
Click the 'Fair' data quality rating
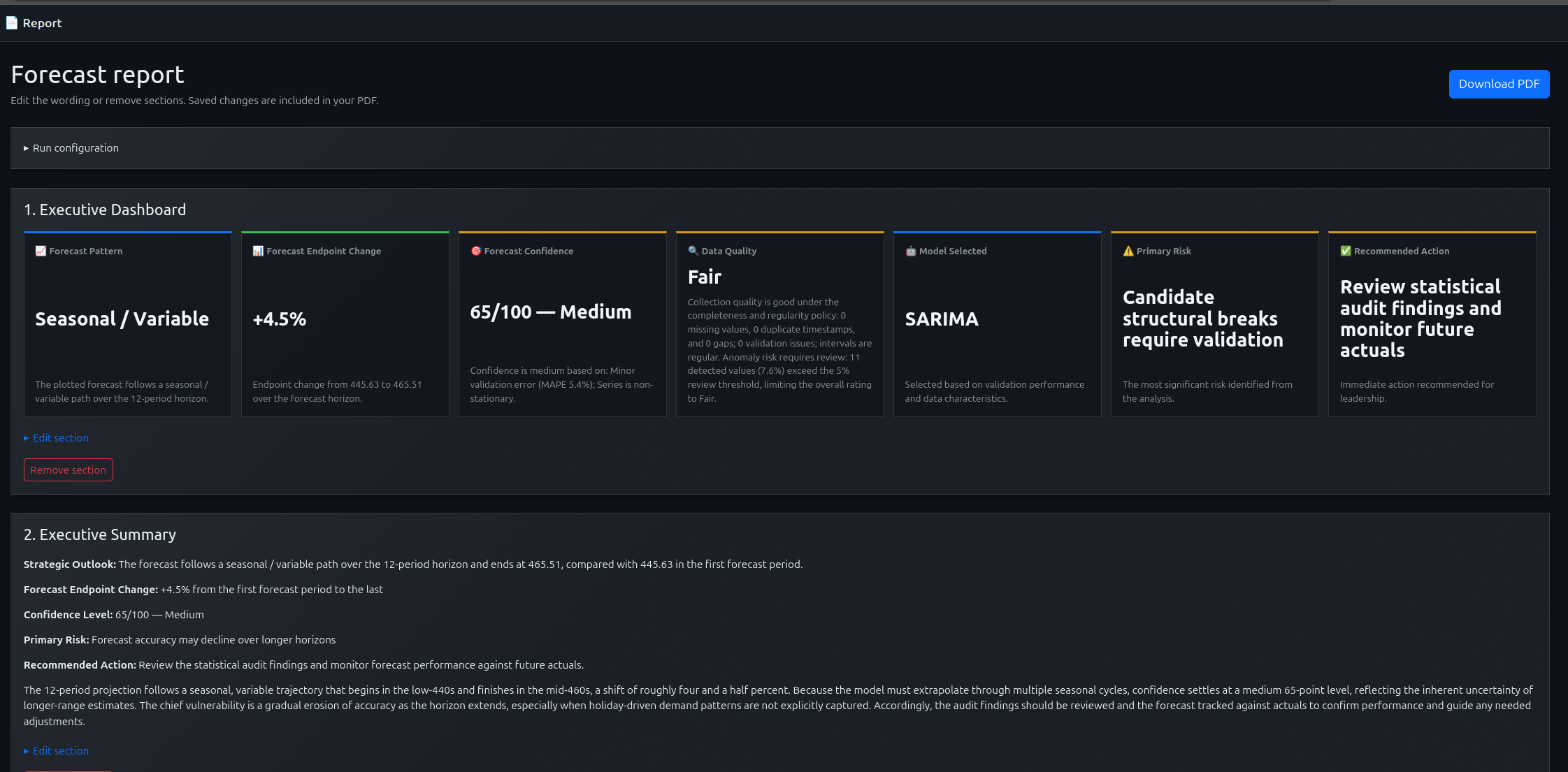705,277
